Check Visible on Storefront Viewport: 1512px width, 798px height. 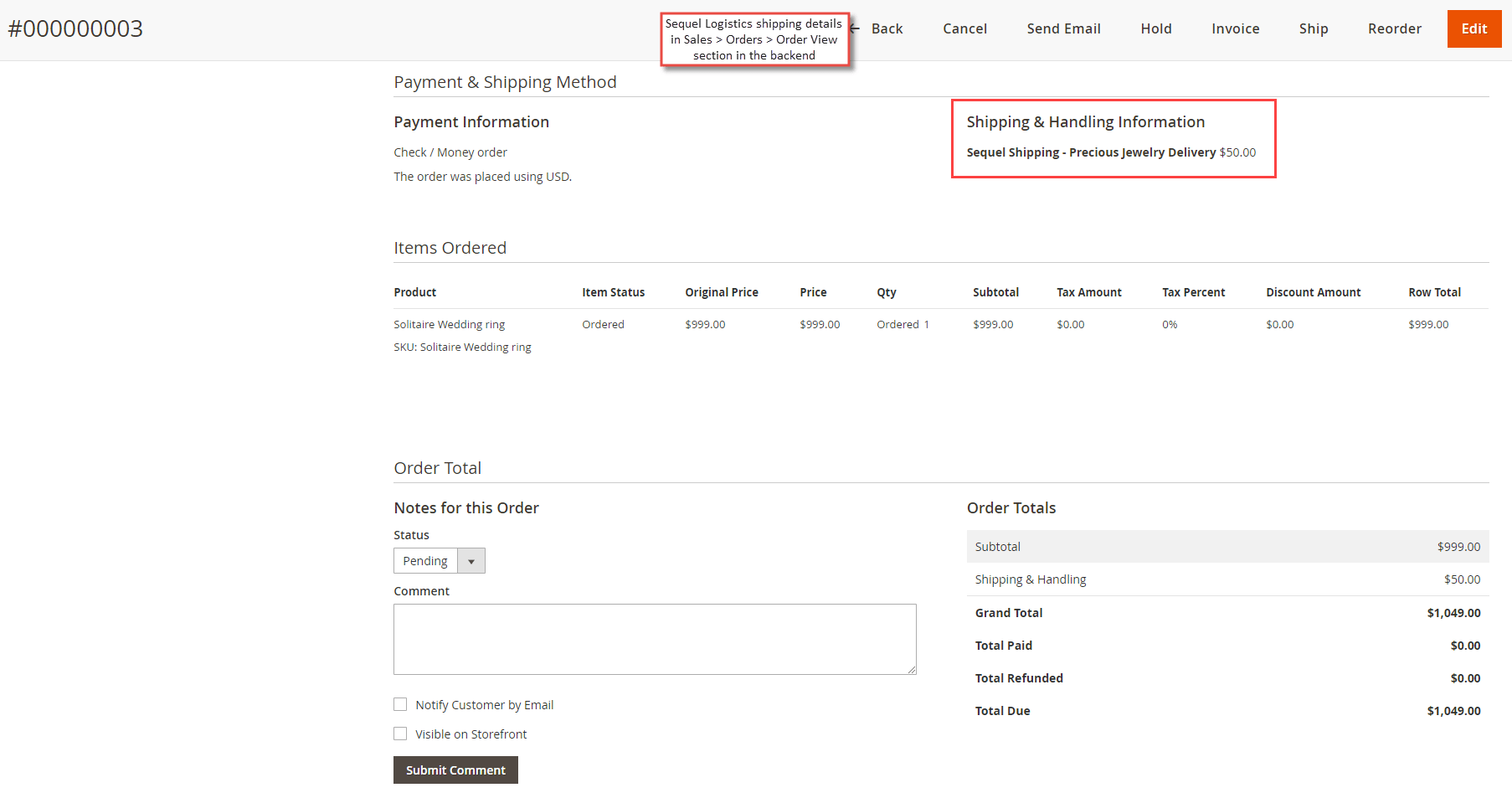[x=400, y=733]
